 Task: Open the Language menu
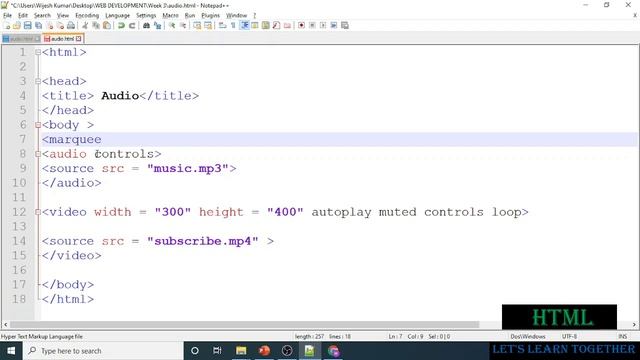117,15
